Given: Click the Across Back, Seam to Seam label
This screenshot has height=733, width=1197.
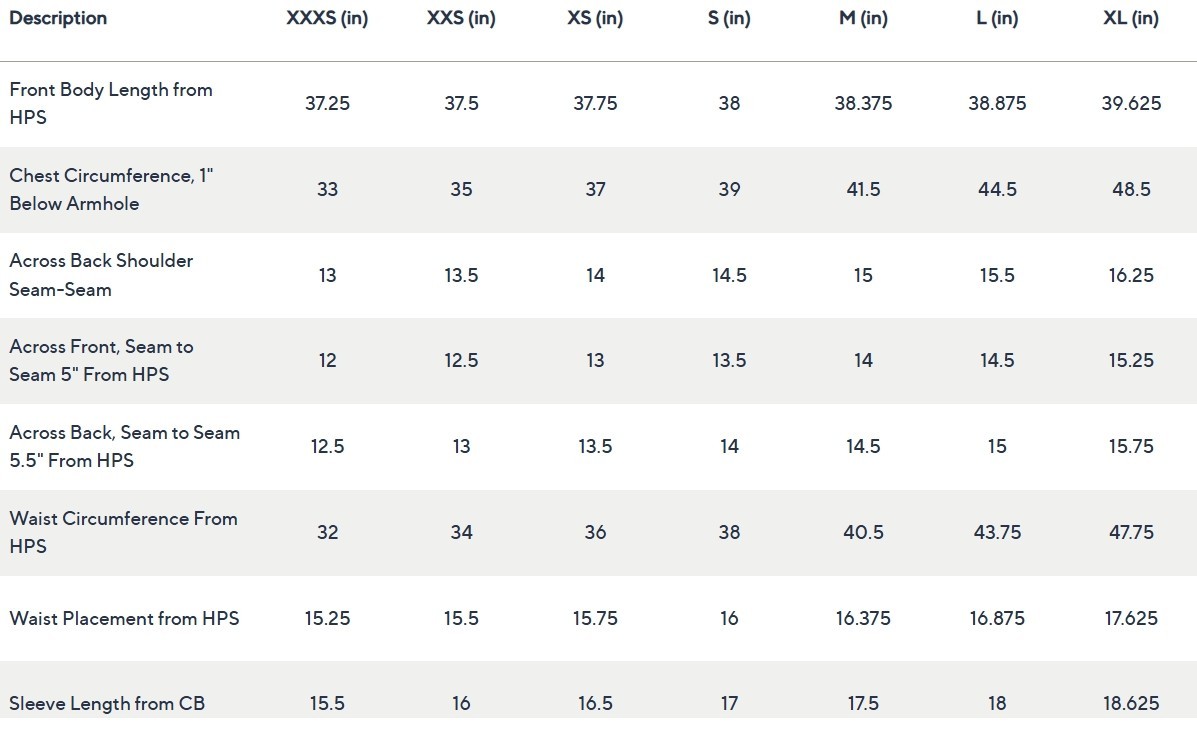Looking at the screenshot, I should [124, 447].
